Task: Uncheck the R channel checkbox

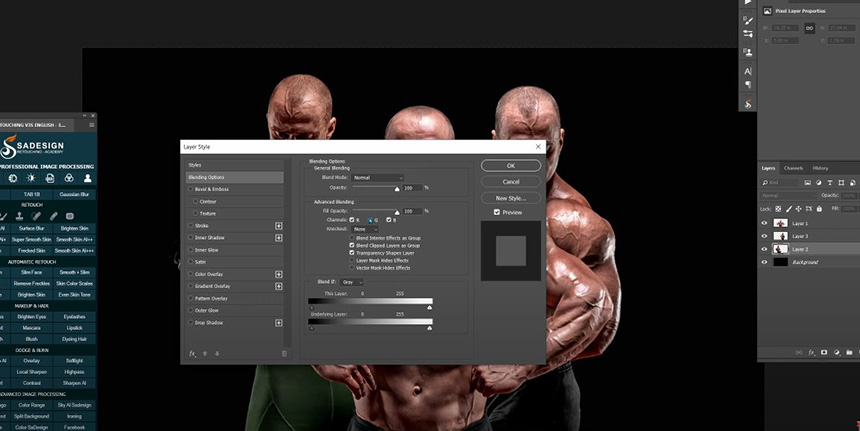Action: click(352, 220)
